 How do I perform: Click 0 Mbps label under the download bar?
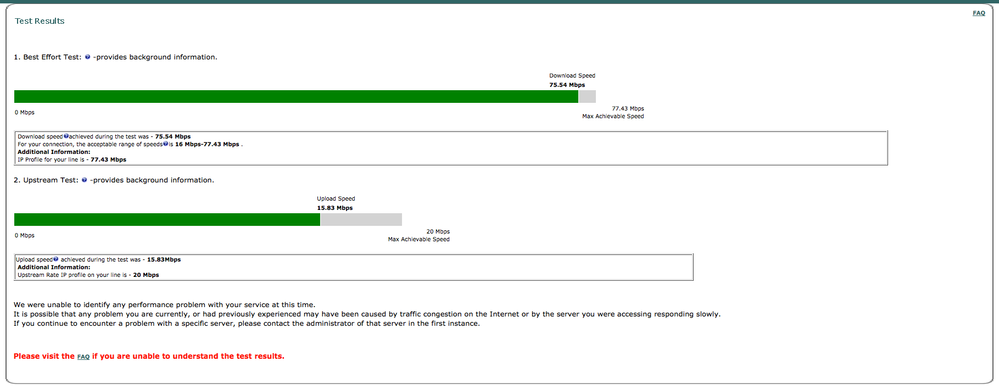pyautogui.click(x=24, y=112)
